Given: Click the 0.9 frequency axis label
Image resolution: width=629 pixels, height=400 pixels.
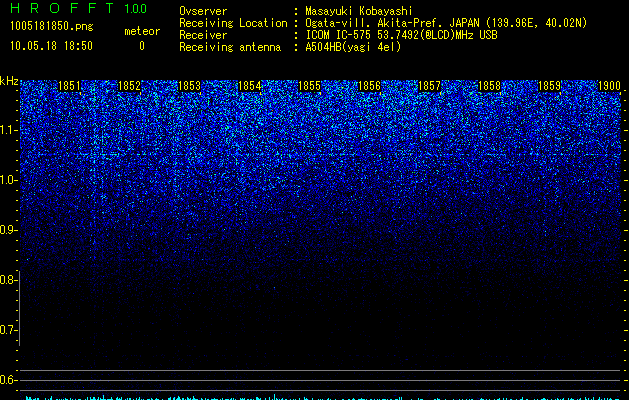Looking at the screenshot, I should tap(8, 230).
